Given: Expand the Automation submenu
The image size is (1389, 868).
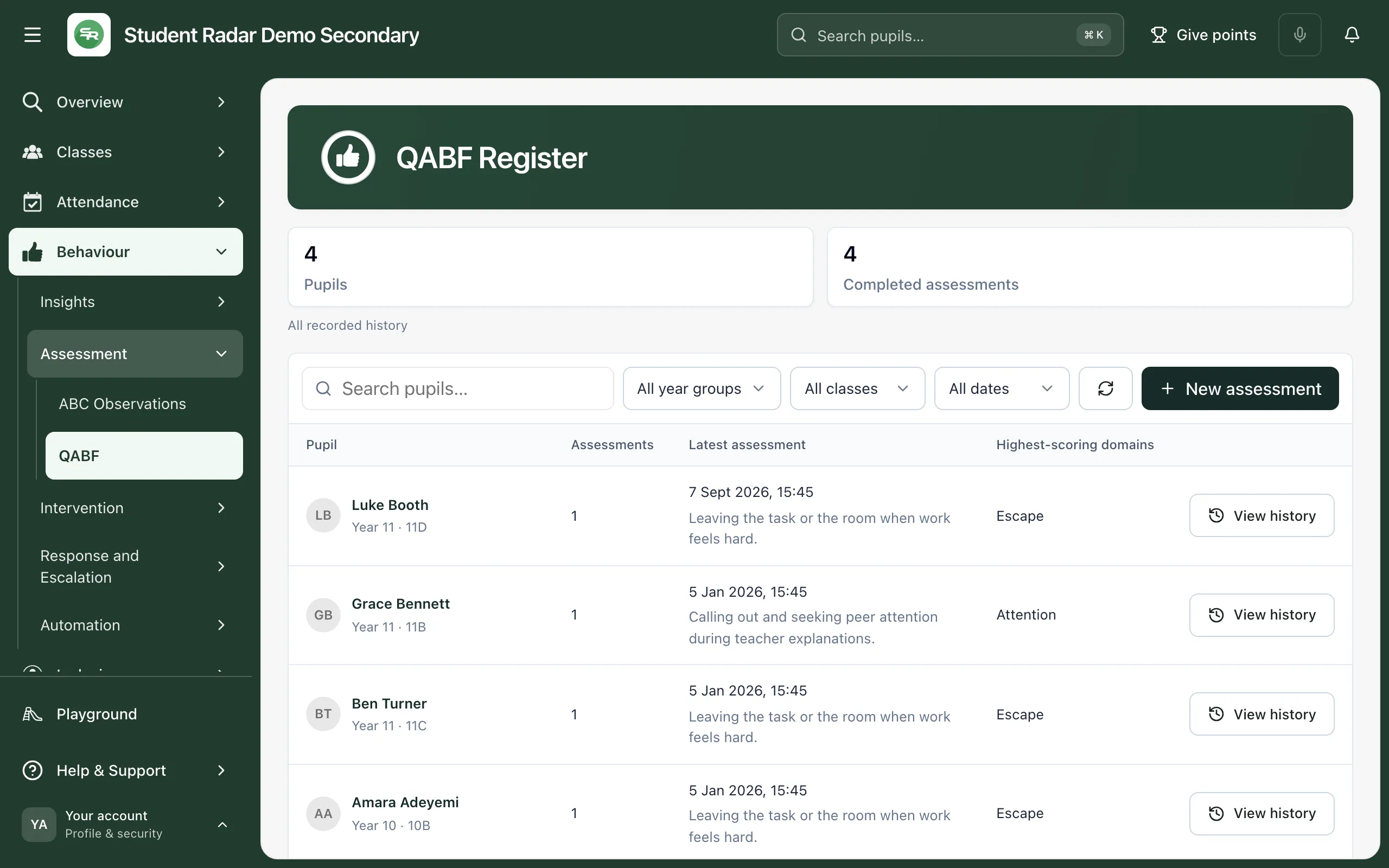Looking at the screenshot, I should point(135,625).
